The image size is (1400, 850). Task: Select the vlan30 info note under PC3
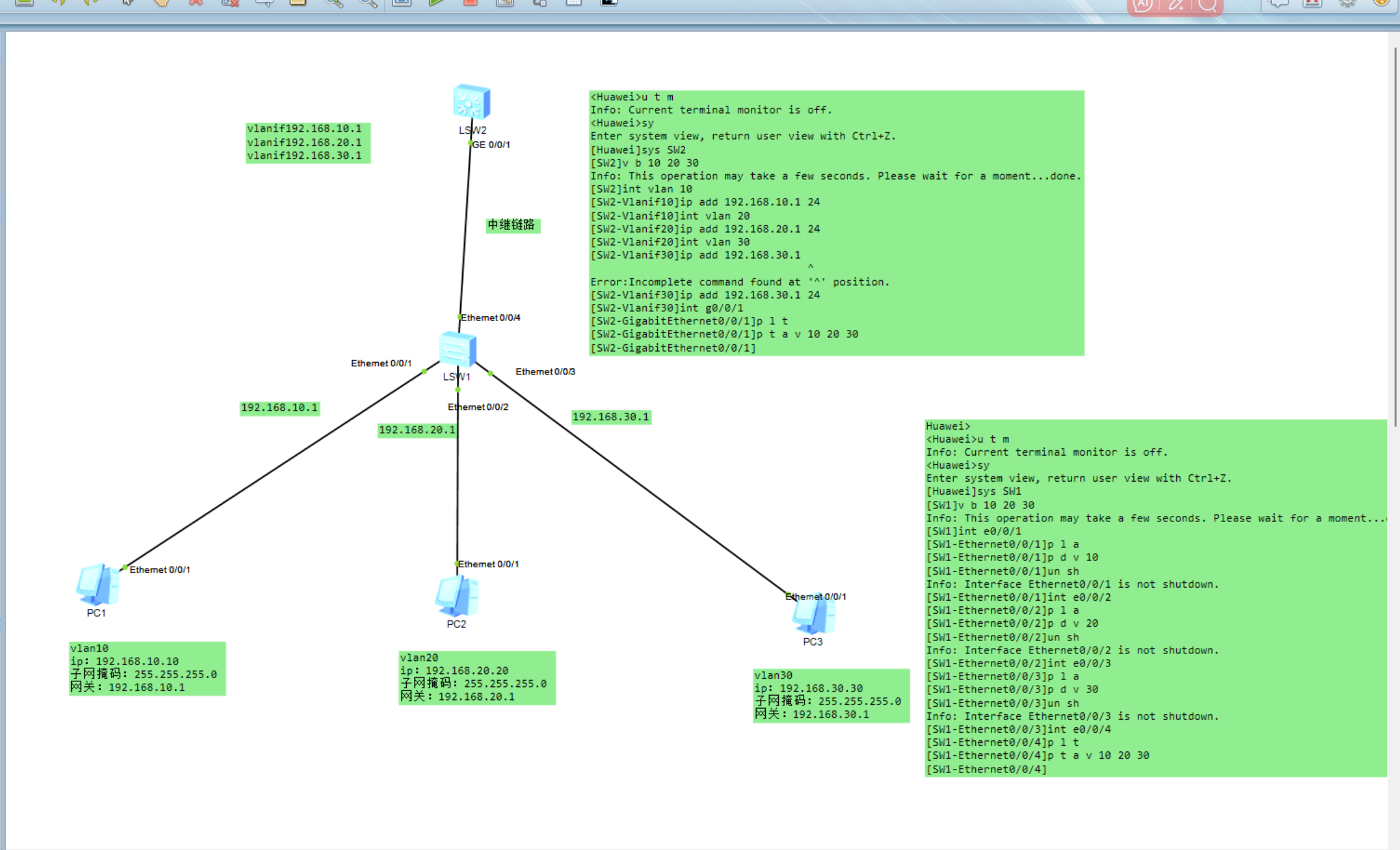tap(831, 696)
